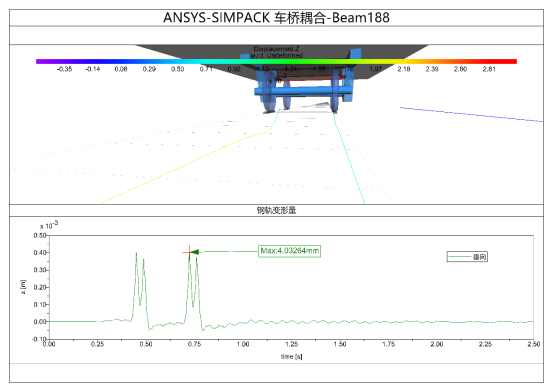This screenshot has width=554, height=392.
Task: Click the 0.29 color legend value
Action: 149,69
